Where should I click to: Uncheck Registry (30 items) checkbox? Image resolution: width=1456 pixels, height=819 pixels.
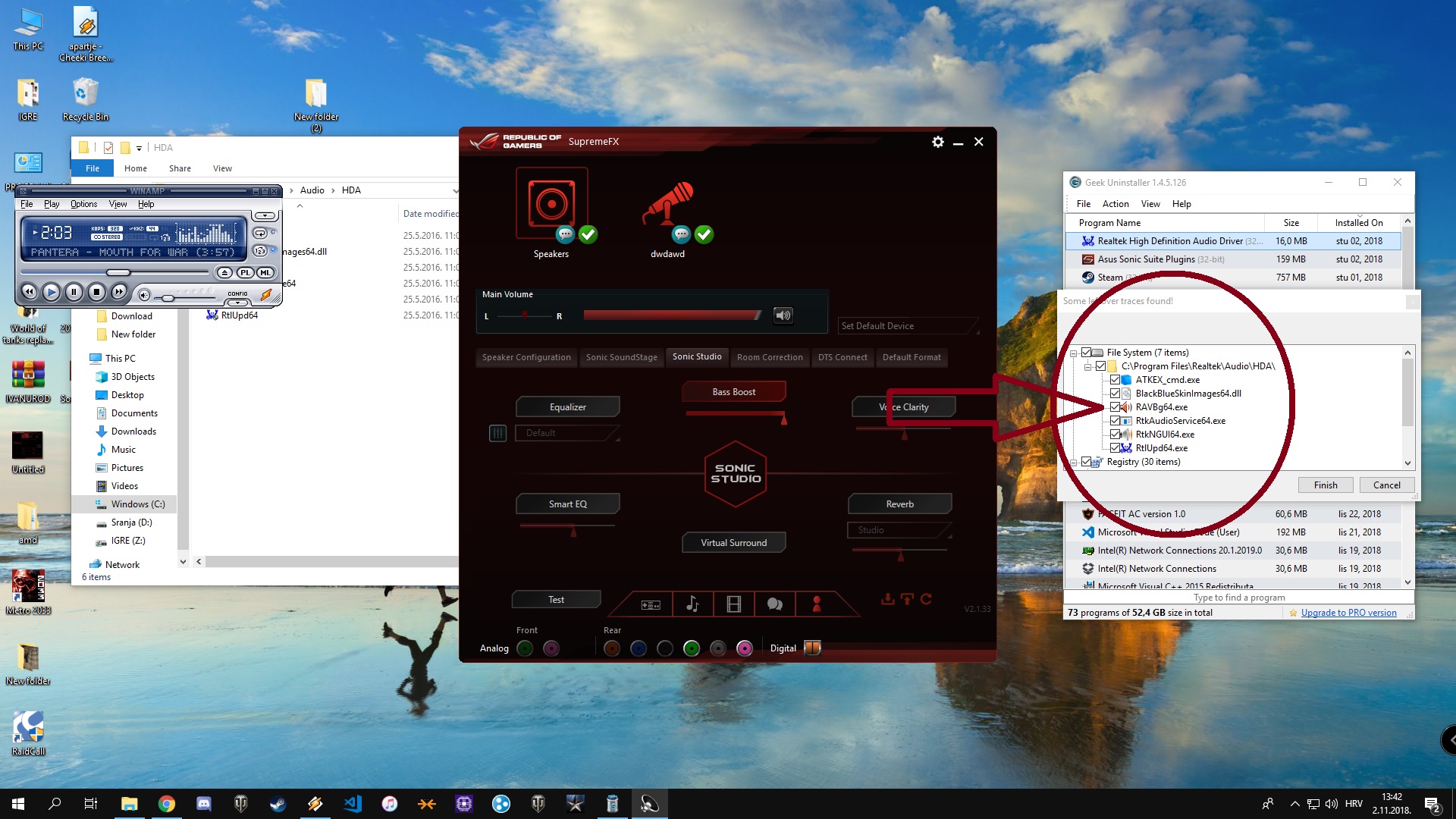click(1087, 462)
